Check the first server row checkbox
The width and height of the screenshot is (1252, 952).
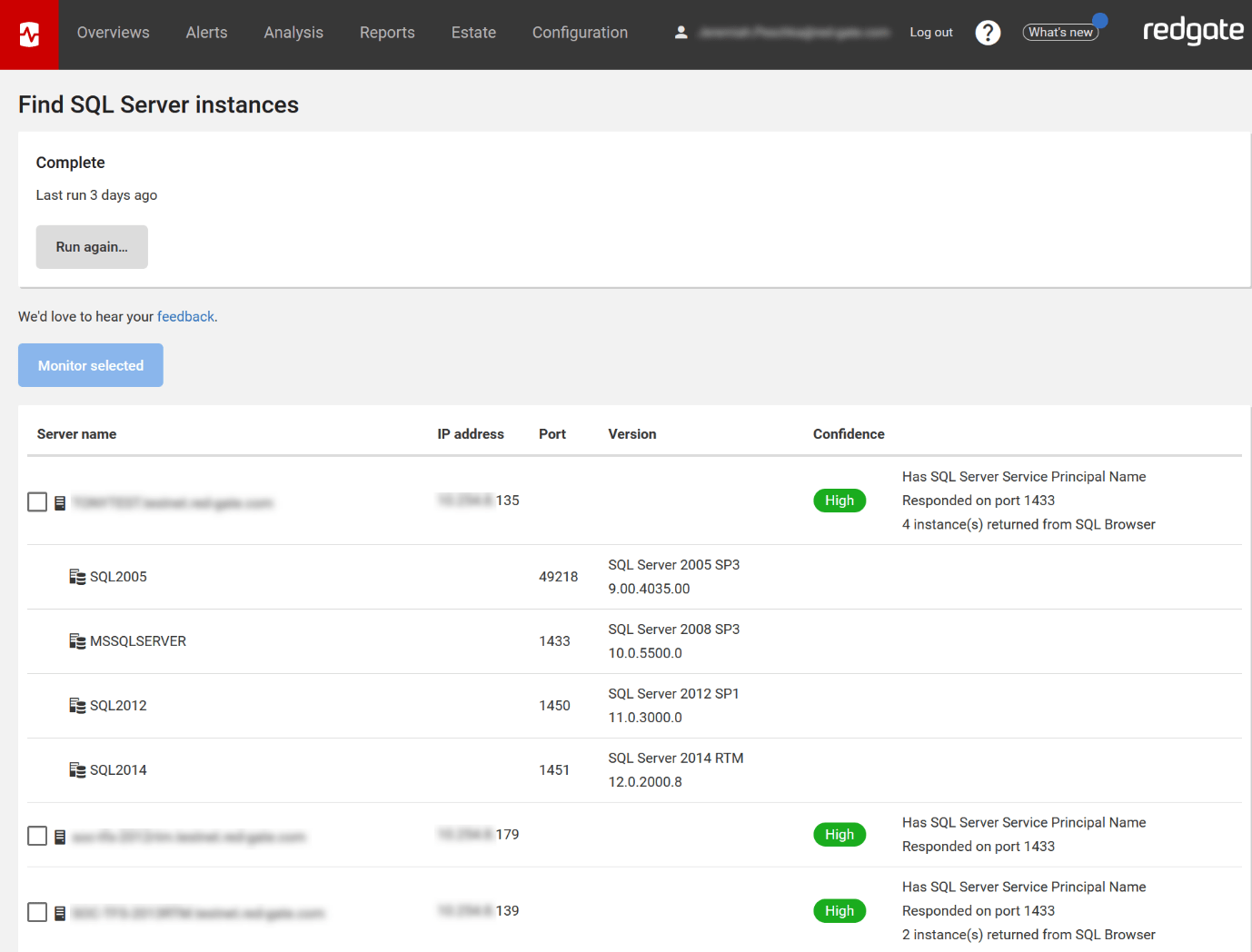pyautogui.click(x=37, y=501)
